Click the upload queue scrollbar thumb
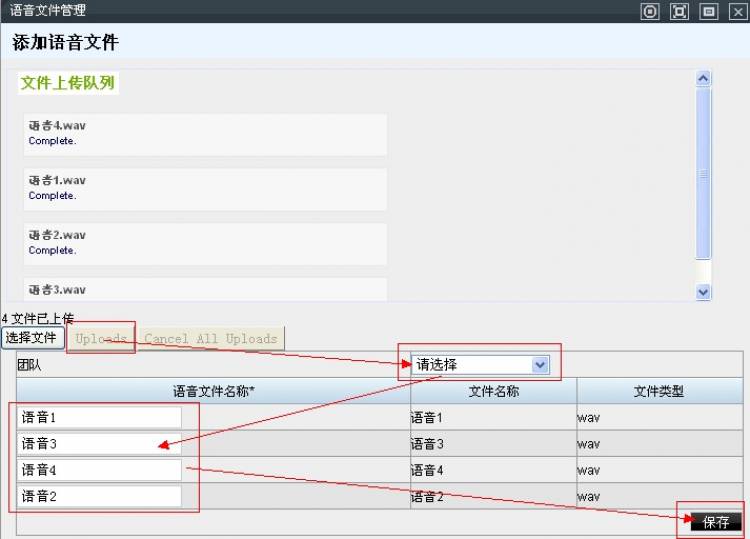Viewport: 750px width, 539px height. click(x=703, y=172)
